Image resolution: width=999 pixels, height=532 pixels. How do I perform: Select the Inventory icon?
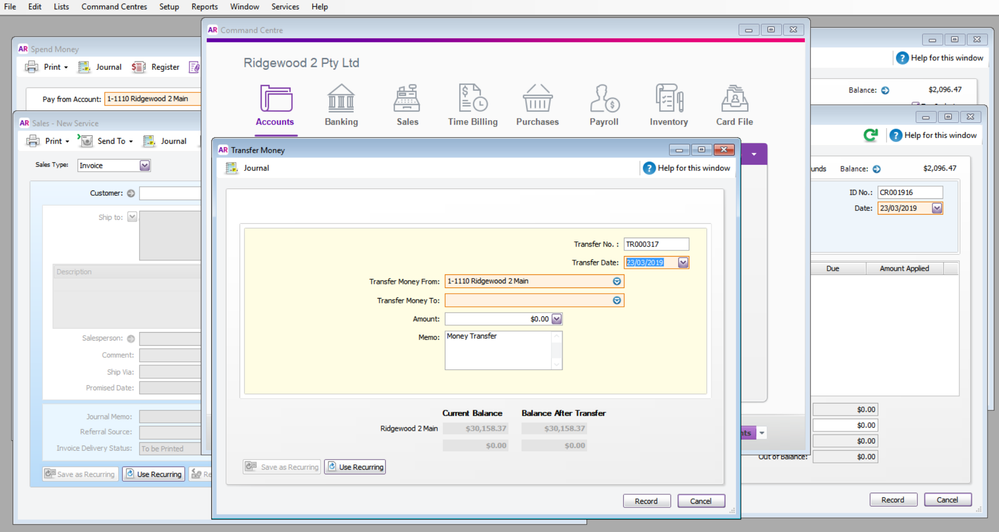pos(669,101)
